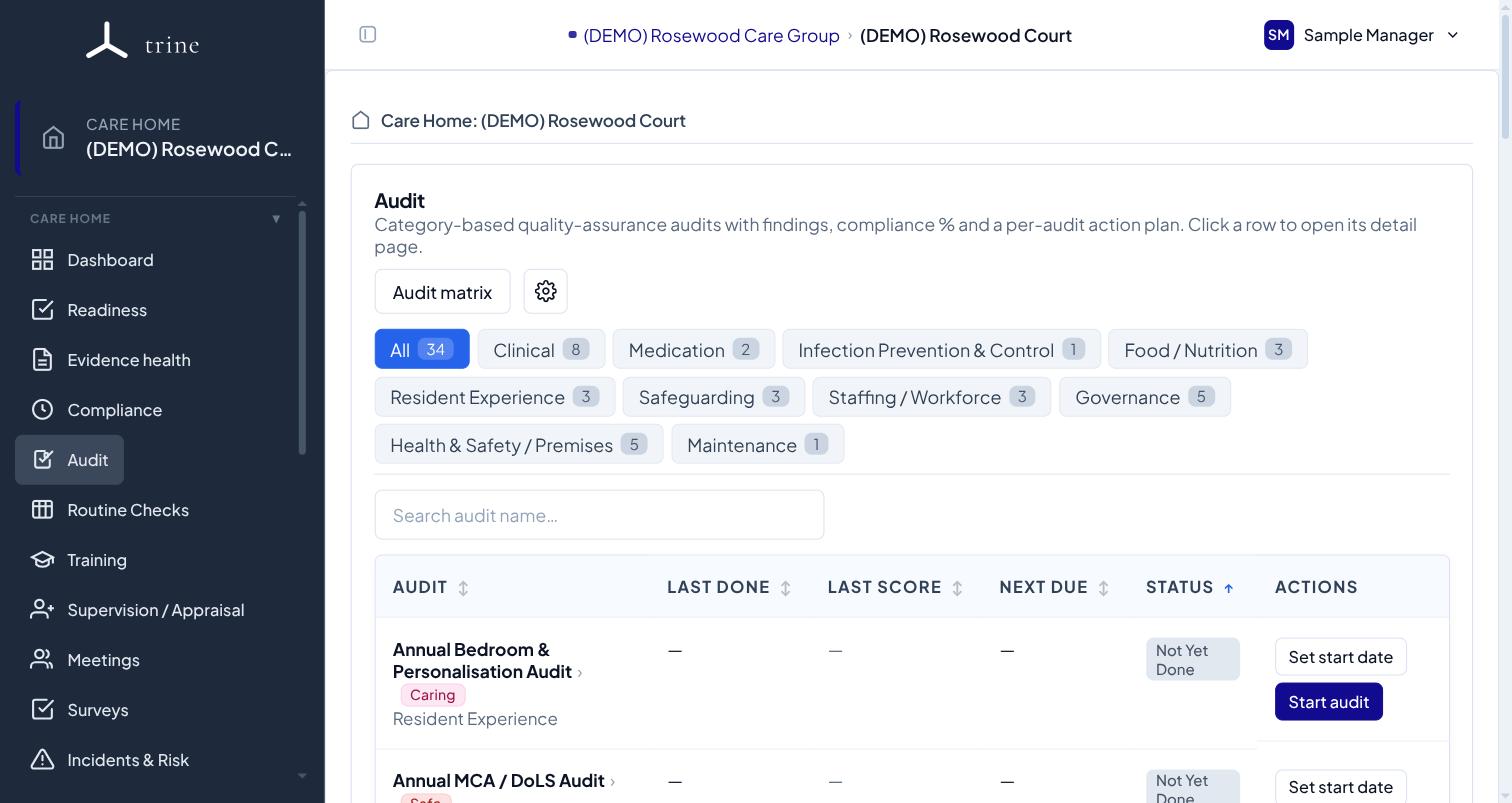The width and height of the screenshot is (1512, 803).
Task: Expand Annual MCA / DoLS Audit row
Action: (x=612, y=782)
